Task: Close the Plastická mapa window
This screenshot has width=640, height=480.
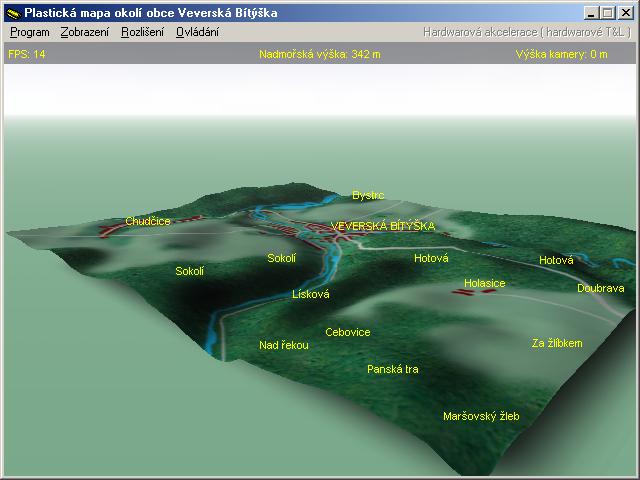Action: click(626, 13)
